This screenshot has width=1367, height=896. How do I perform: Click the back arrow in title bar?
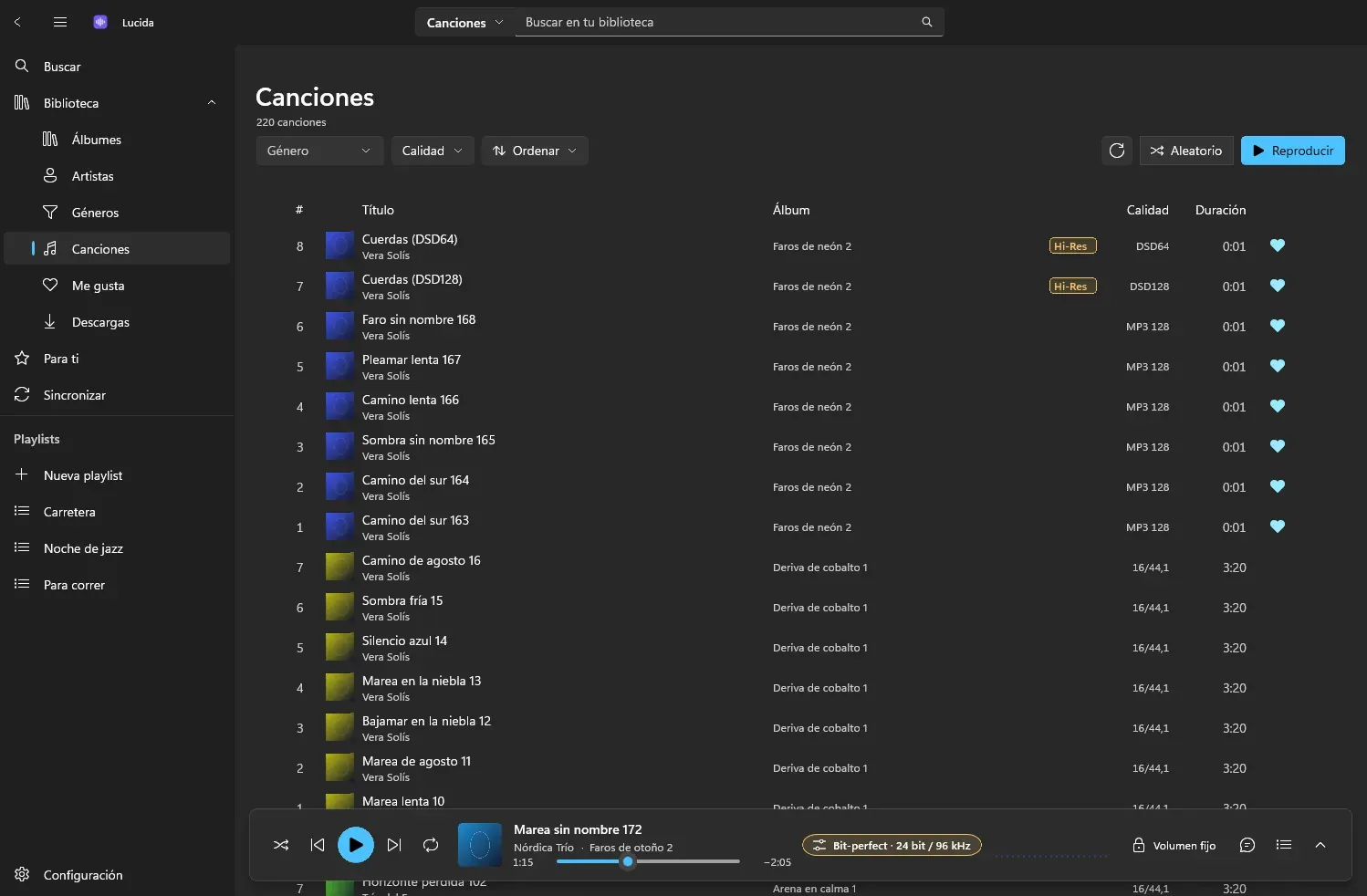click(17, 22)
